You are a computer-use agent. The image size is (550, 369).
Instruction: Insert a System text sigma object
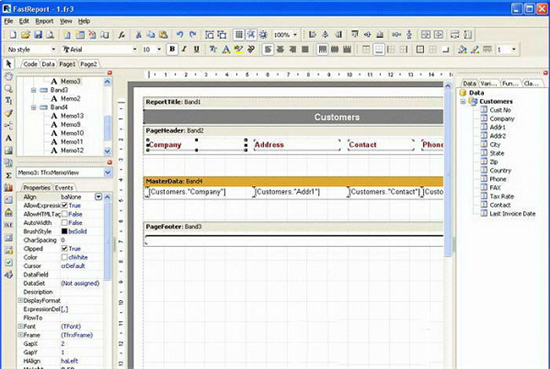[x=8, y=175]
